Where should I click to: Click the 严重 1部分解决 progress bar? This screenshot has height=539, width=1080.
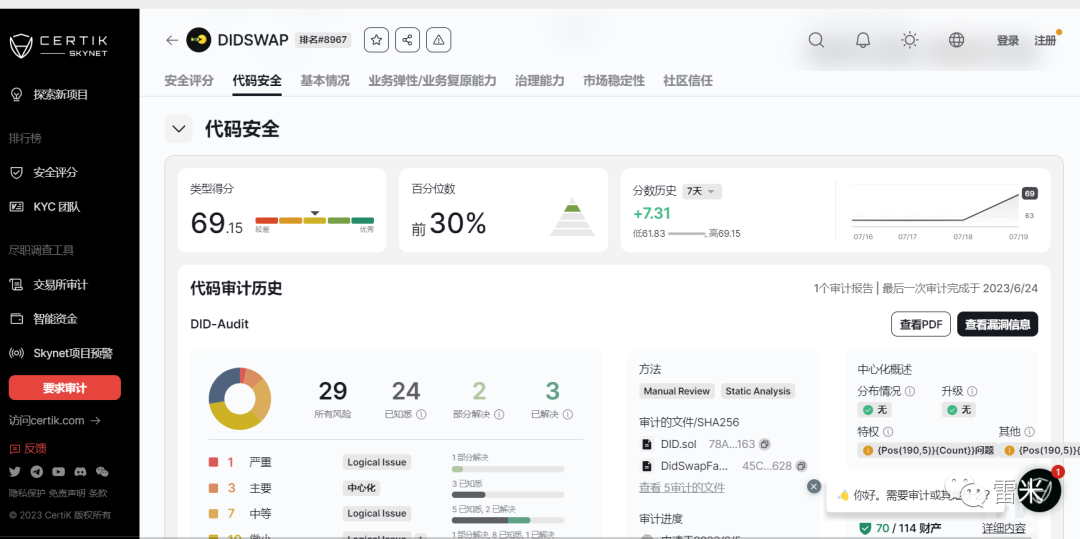click(508, 469)
